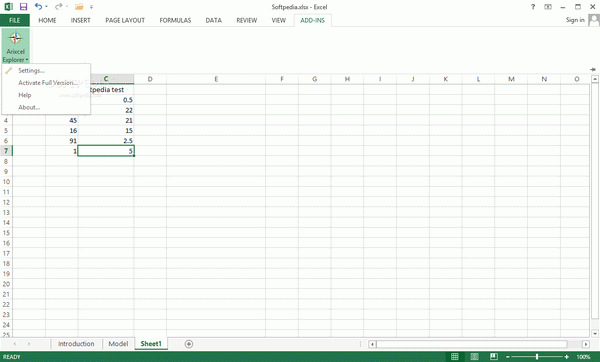Image resolution: width=600 pixels, height=362 pixels.
Task: Switch to the Introduction sheet tab
Action: pyautogui.click(x=76, y=344)
